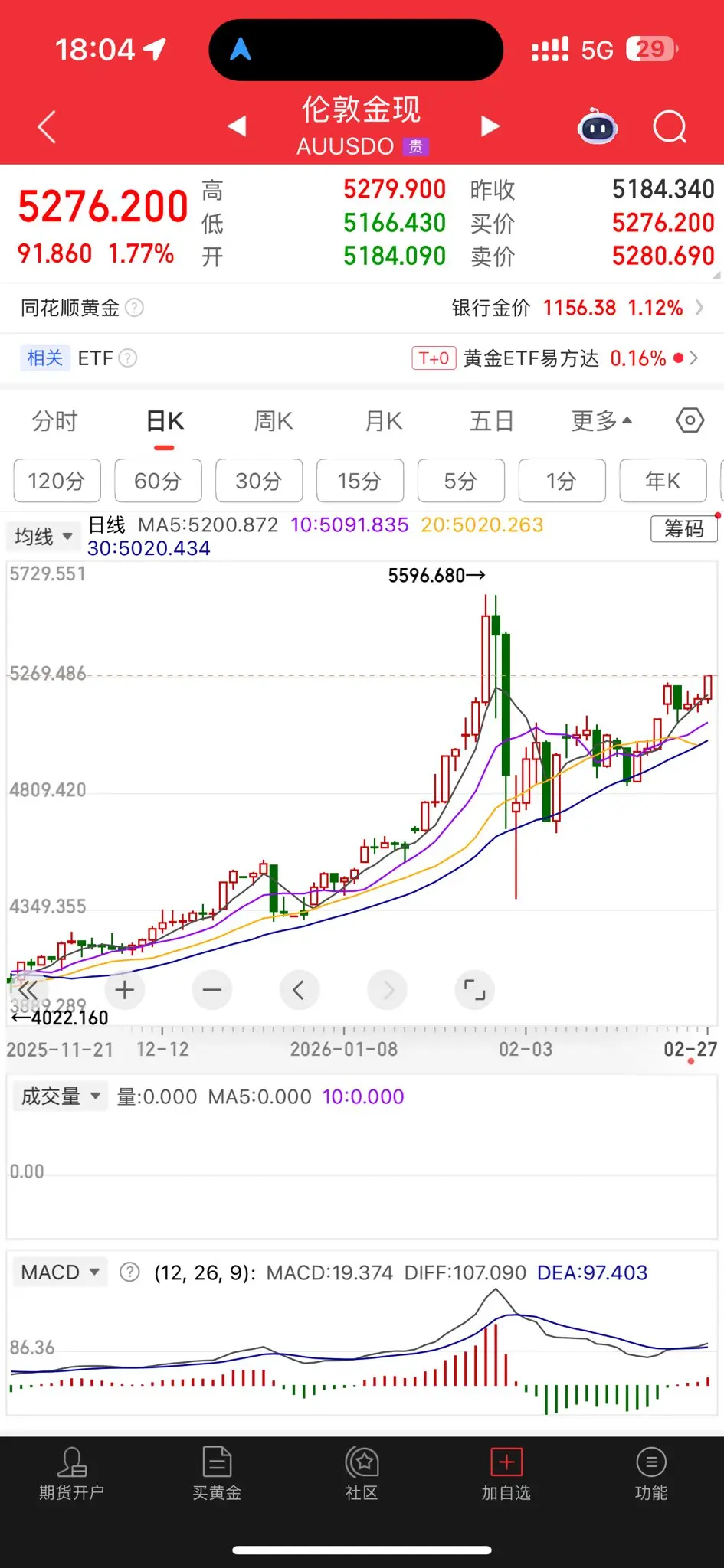The width and height of the screenshot is (724, 1568).
Task: Open 黄金ETF易方达 chevron
Action: tap(693, 358)
